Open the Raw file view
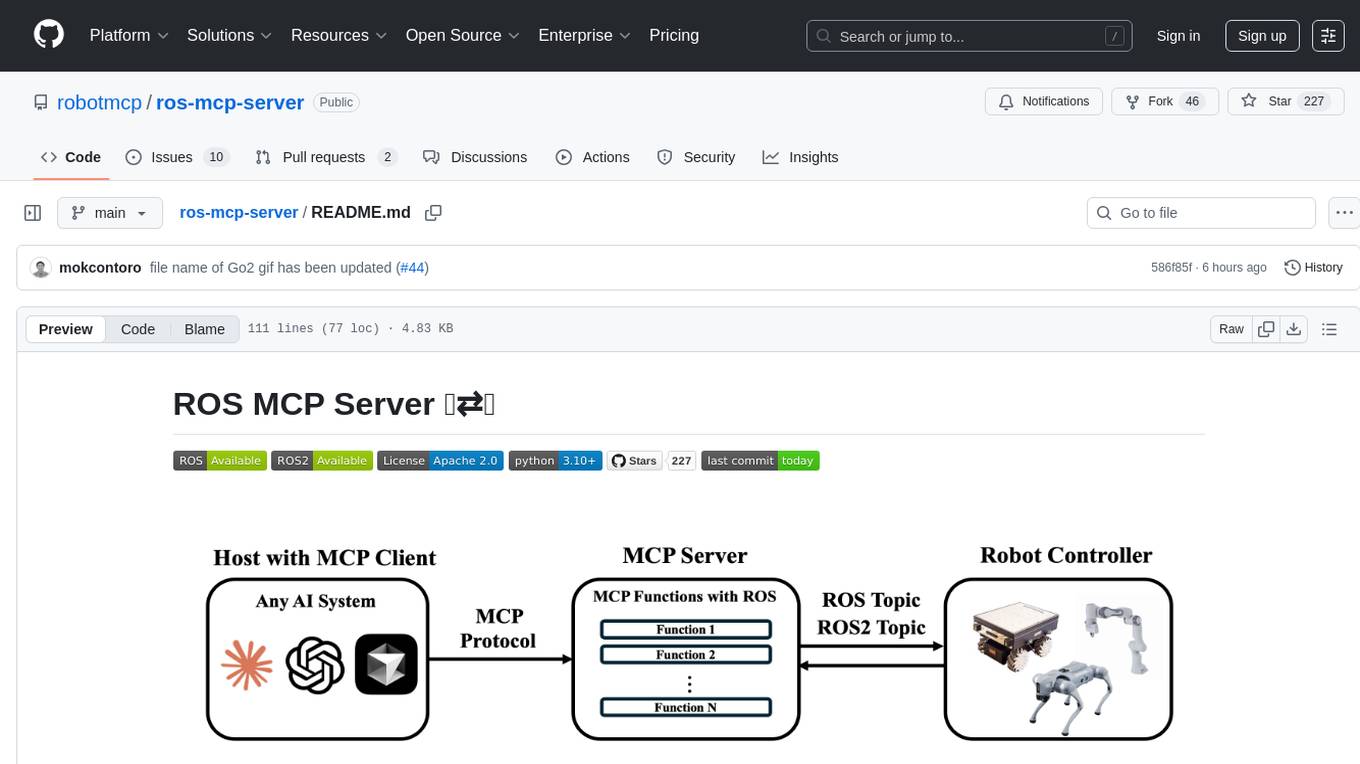The height and width of the screenshot is (764, 1360). [x=1231, y=329]
